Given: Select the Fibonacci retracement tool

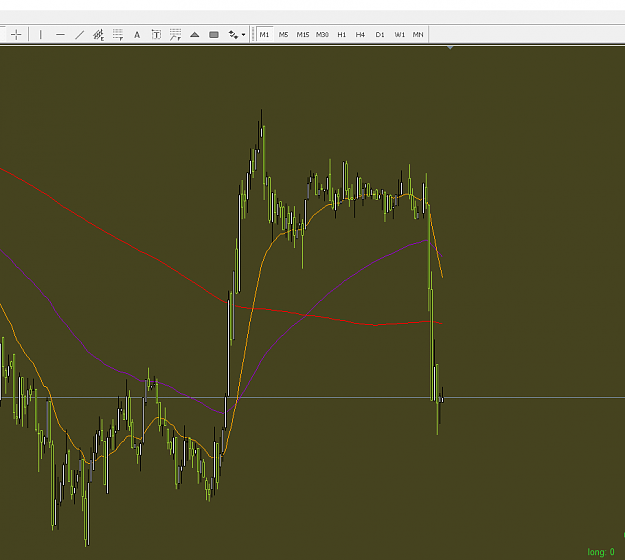Looking at the screenshot, I should pyautogui.click(x=118, y=35).
